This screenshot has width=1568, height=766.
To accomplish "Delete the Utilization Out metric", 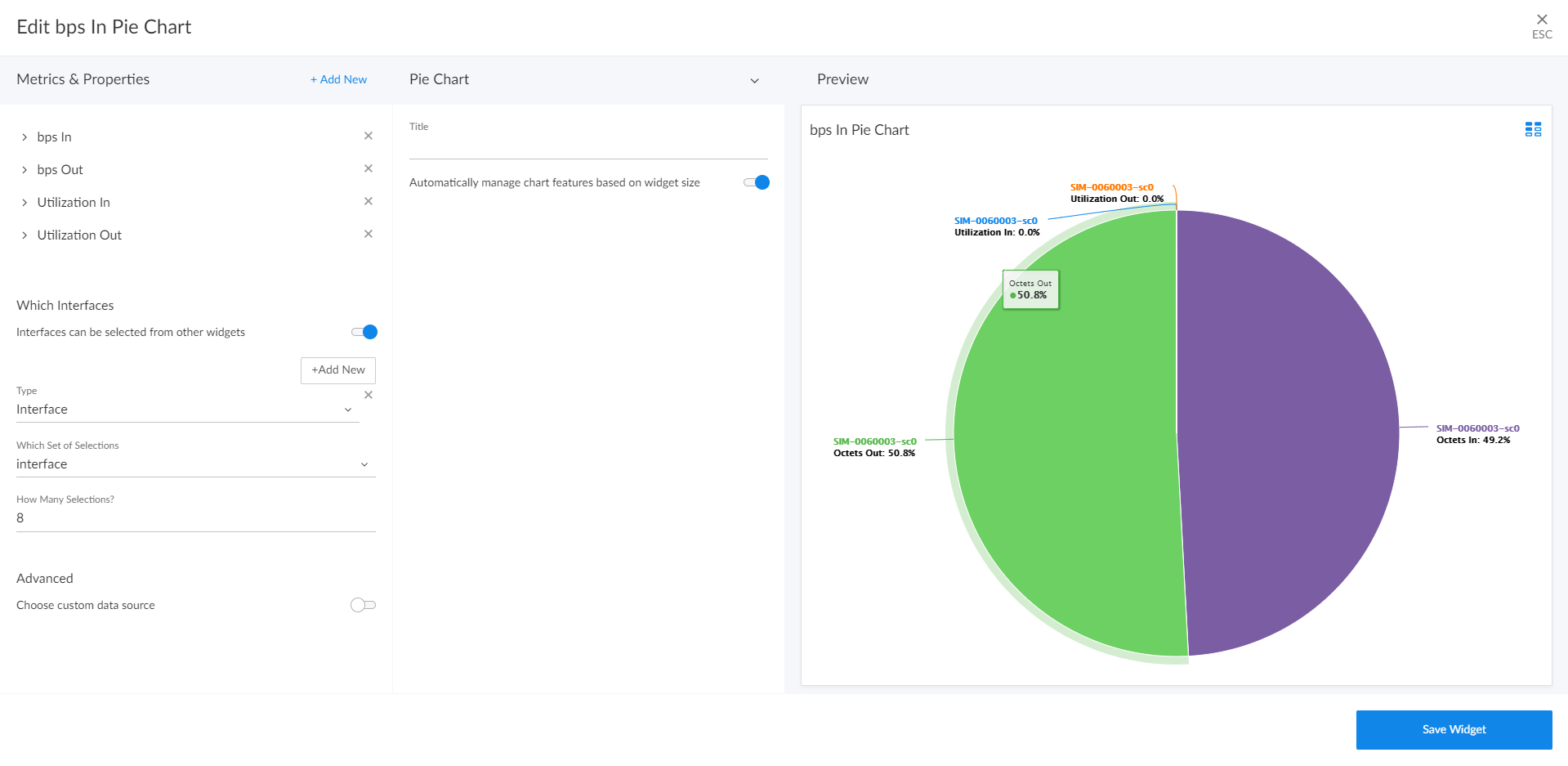I will (x=368, y=234).
